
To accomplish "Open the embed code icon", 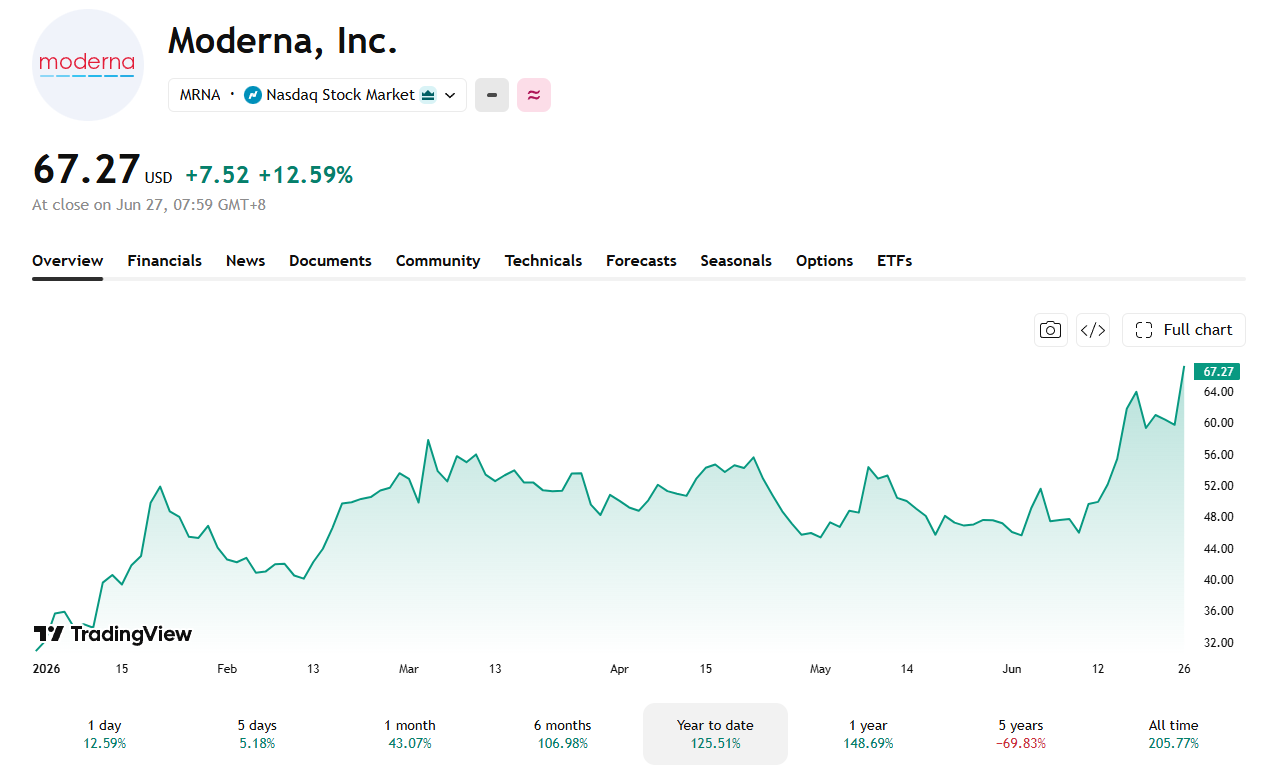I will (x=1093, y=330).
